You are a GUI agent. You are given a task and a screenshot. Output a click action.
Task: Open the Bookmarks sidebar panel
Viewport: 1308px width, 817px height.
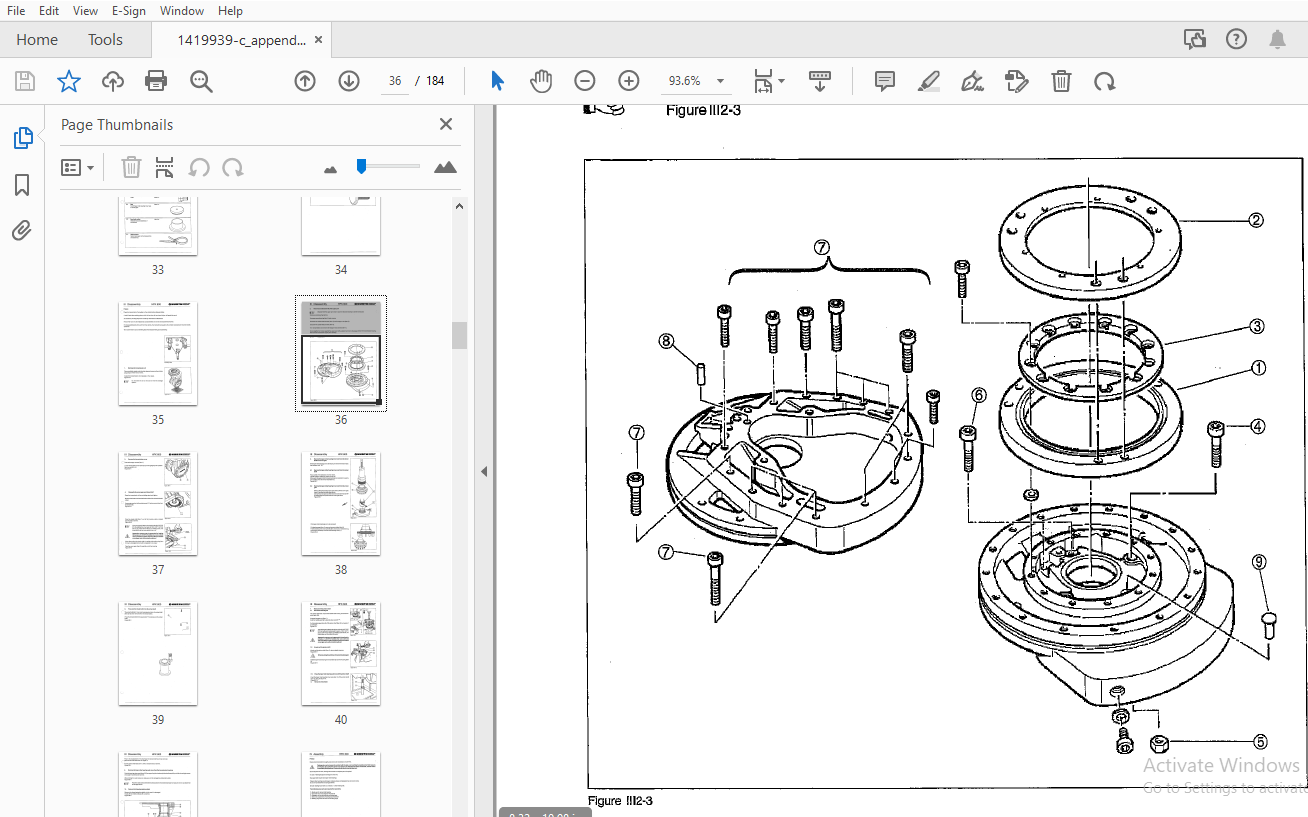(22, 185)
